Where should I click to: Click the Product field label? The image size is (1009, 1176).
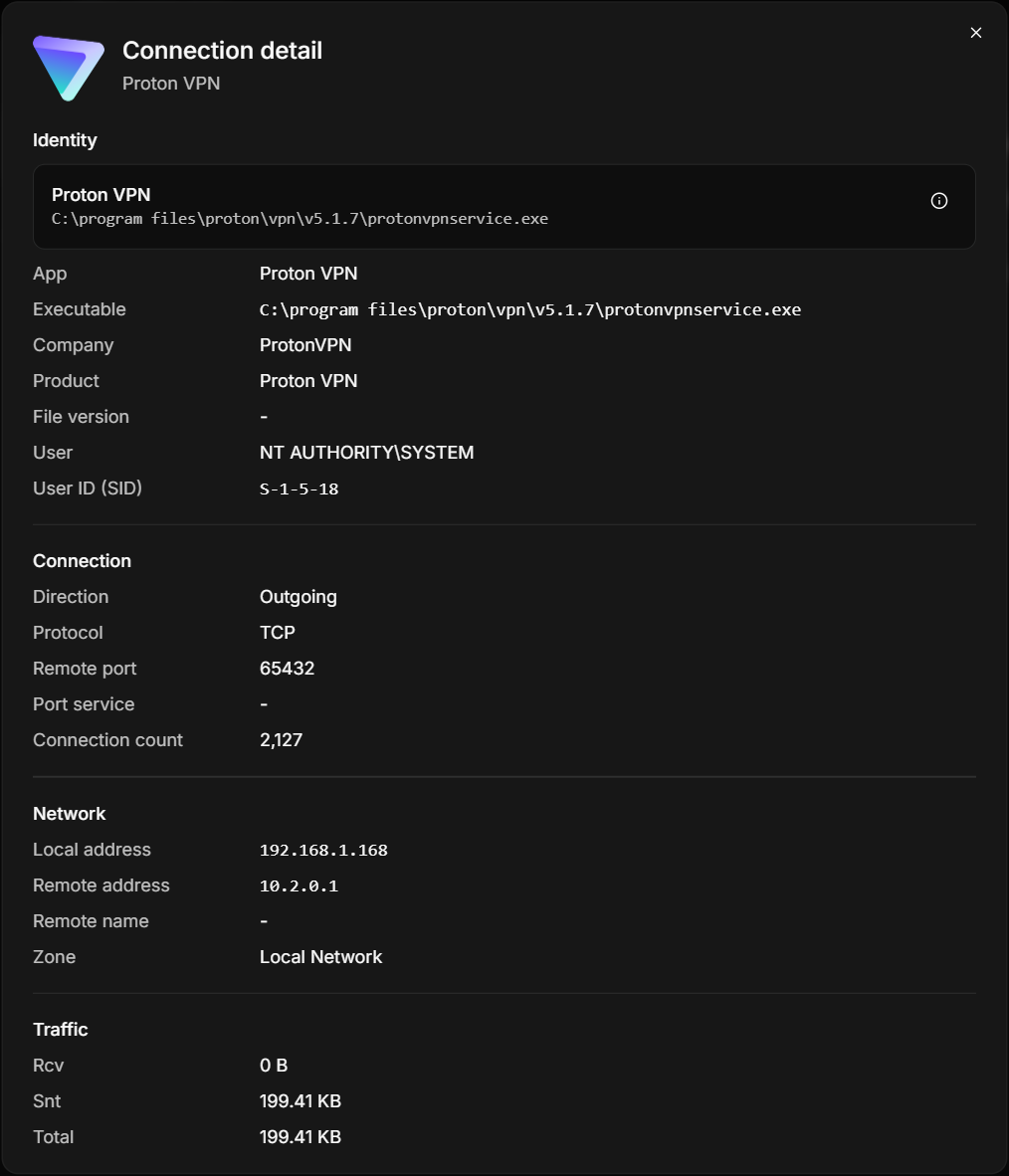click(x=66, y=381)
